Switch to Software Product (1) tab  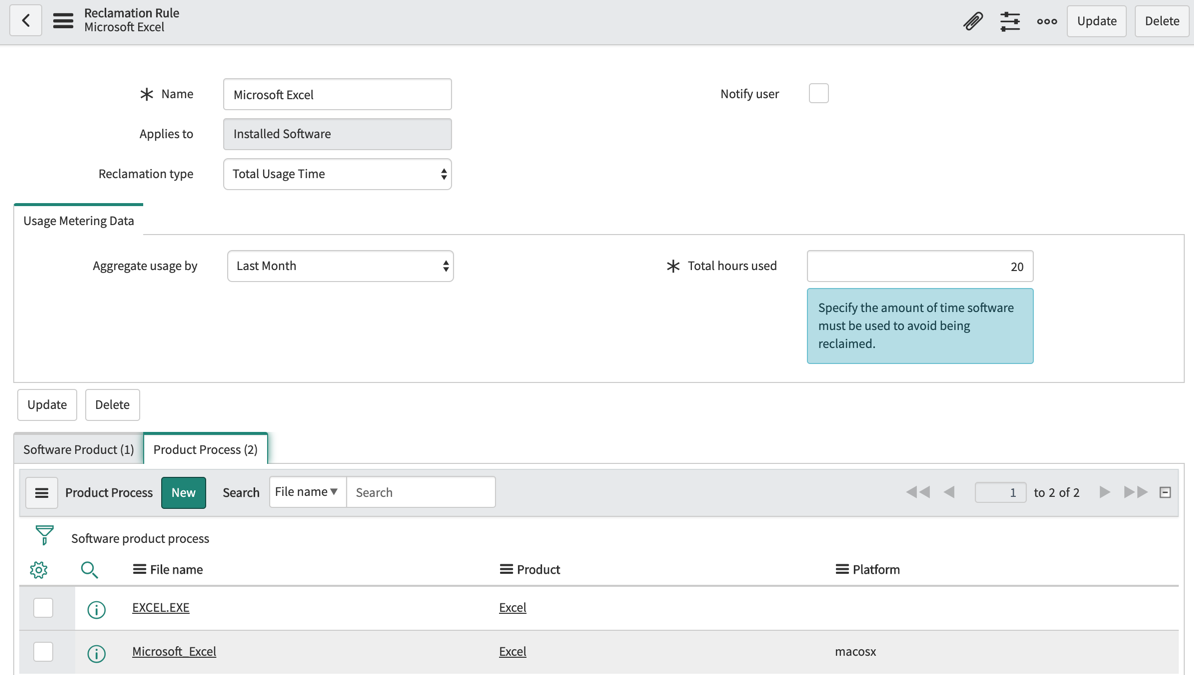(78, 449)
